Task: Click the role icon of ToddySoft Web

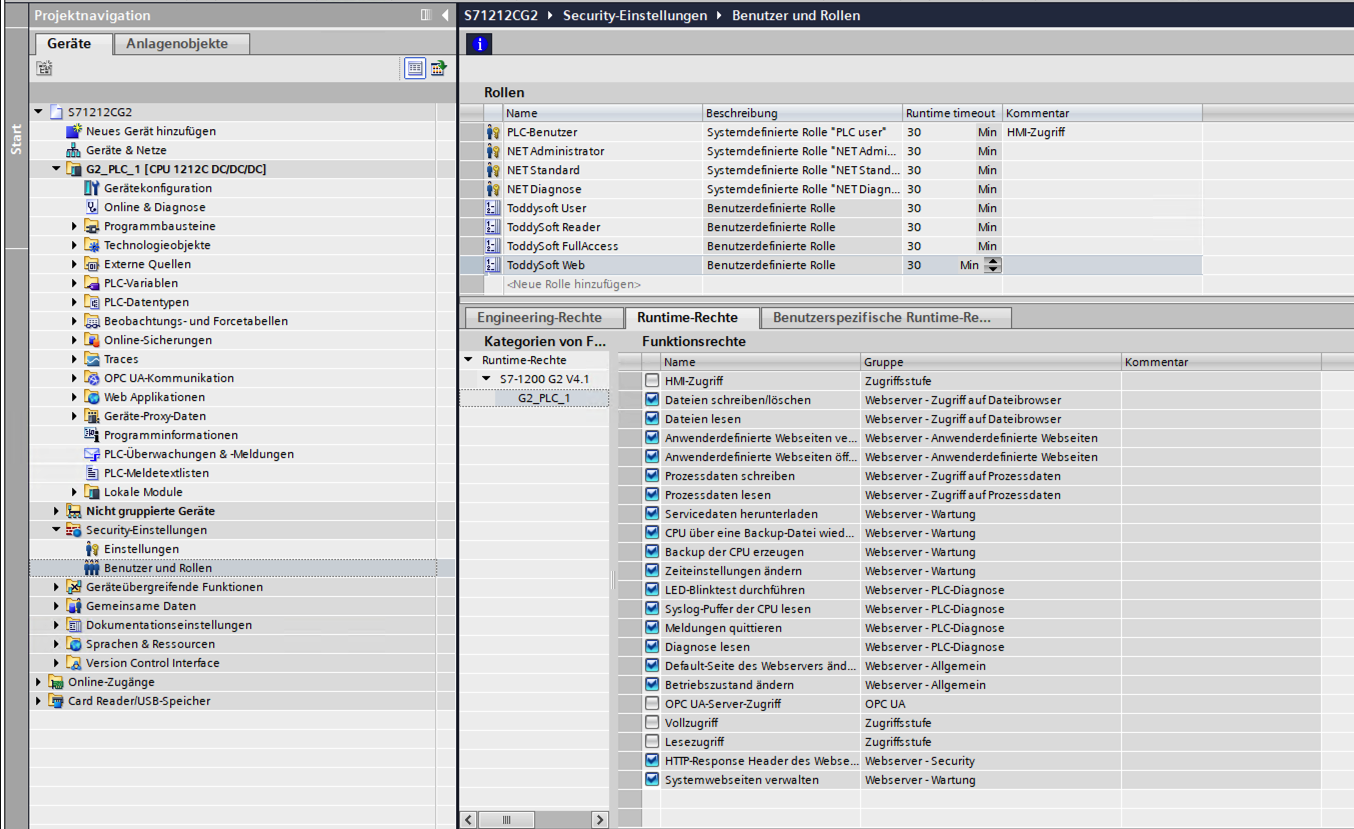Action: (492, 265)
